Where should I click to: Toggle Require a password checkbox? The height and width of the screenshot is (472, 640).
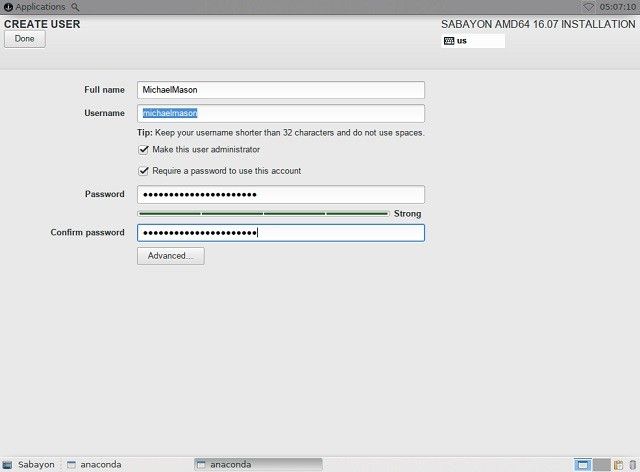pyautogui.click(x=143, y=171)
